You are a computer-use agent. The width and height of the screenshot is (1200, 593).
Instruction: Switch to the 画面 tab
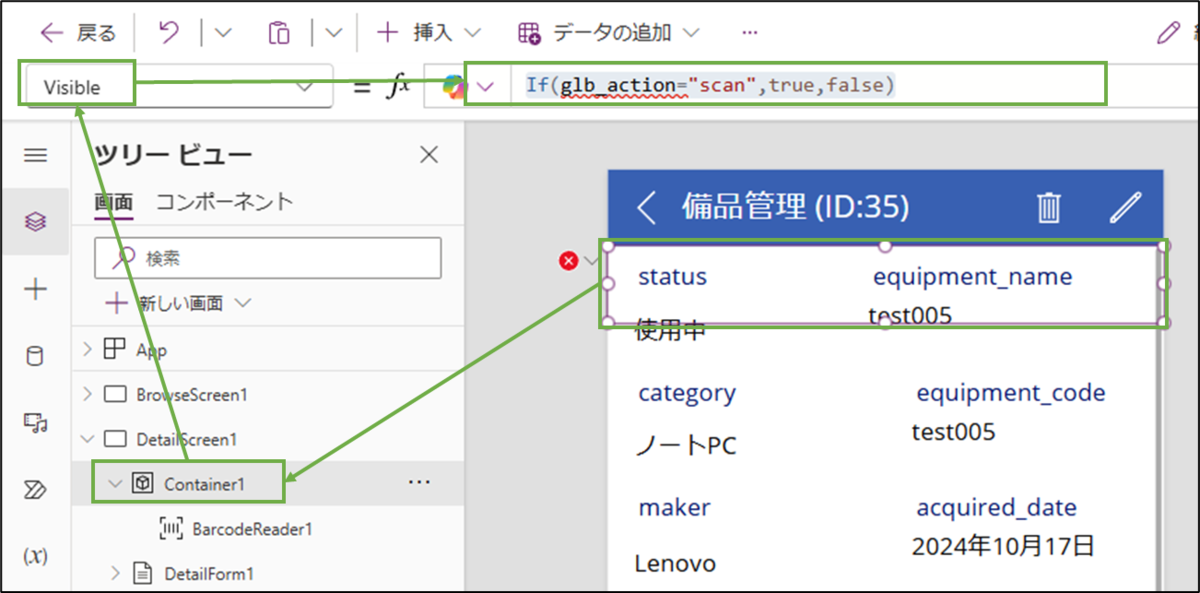click(x=113, y=201)
